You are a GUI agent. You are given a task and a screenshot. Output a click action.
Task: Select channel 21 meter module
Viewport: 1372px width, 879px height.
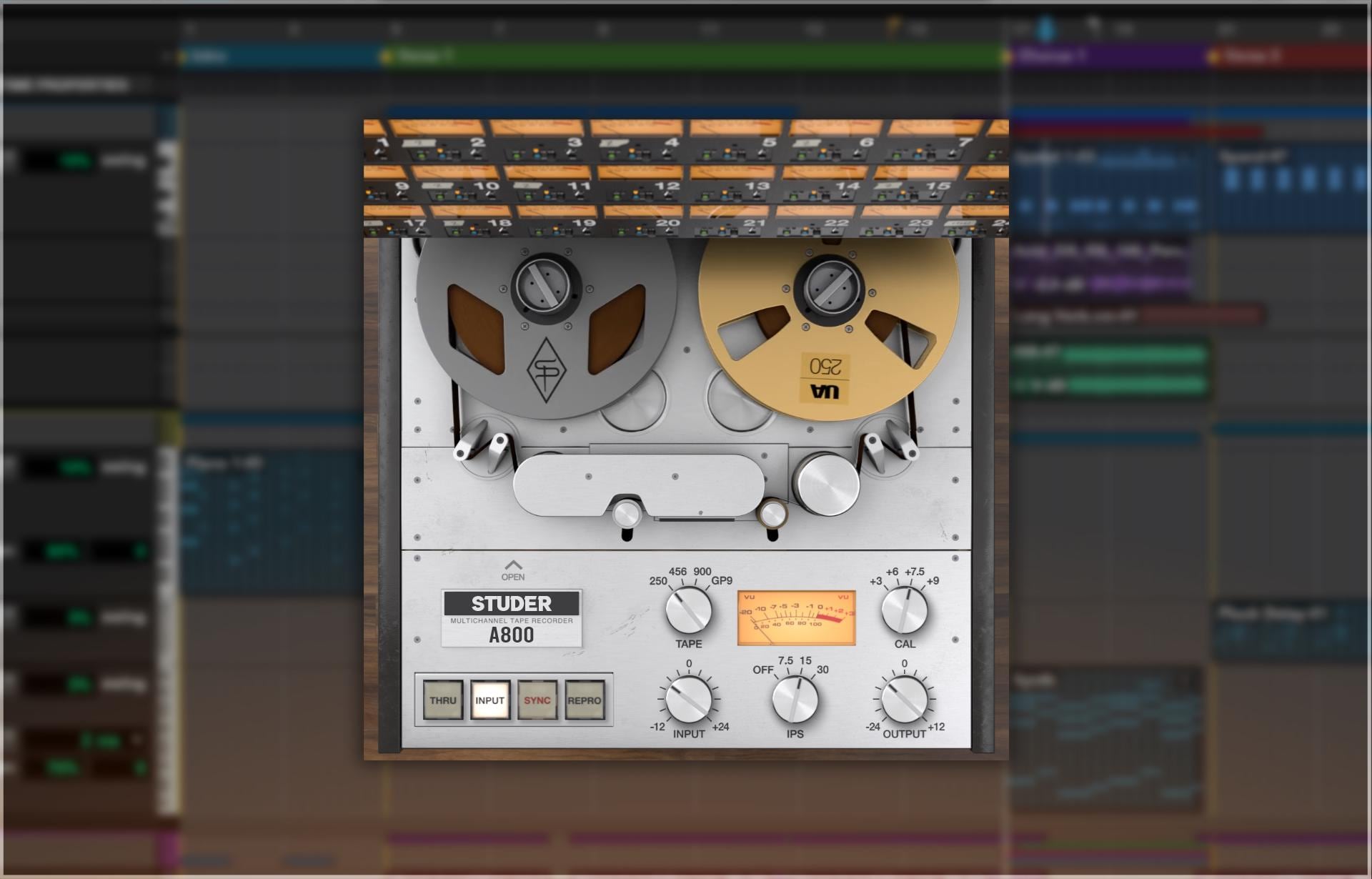(x=730, y=221)
